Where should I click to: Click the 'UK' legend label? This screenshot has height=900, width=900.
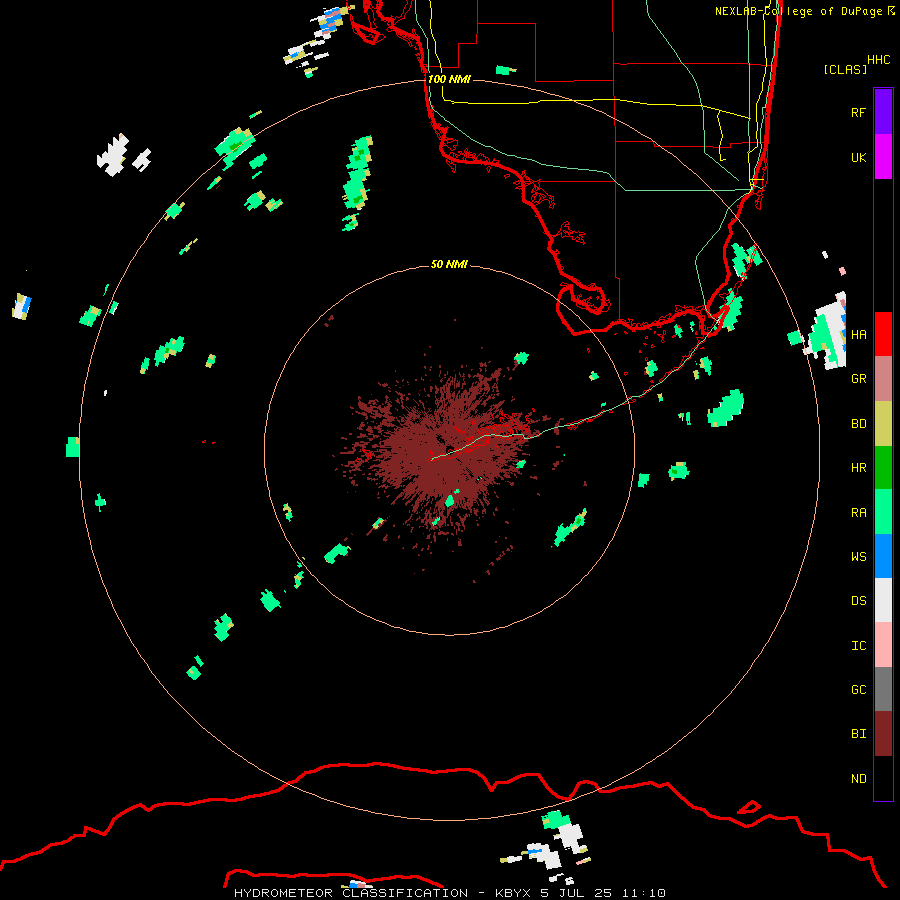click(x=858, y=157)
